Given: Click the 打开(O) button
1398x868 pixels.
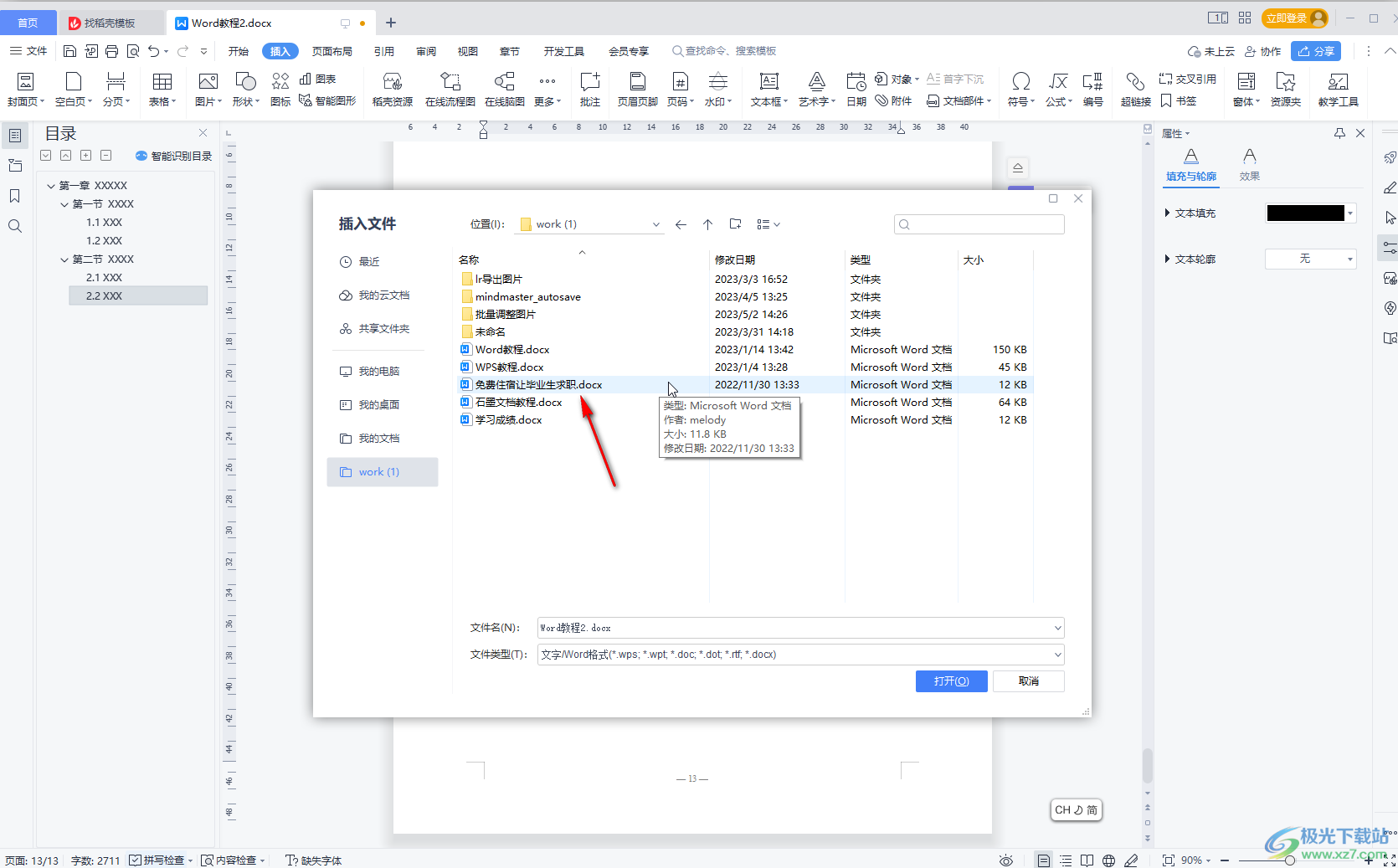Looking at the screenshot, I should 951,681.
